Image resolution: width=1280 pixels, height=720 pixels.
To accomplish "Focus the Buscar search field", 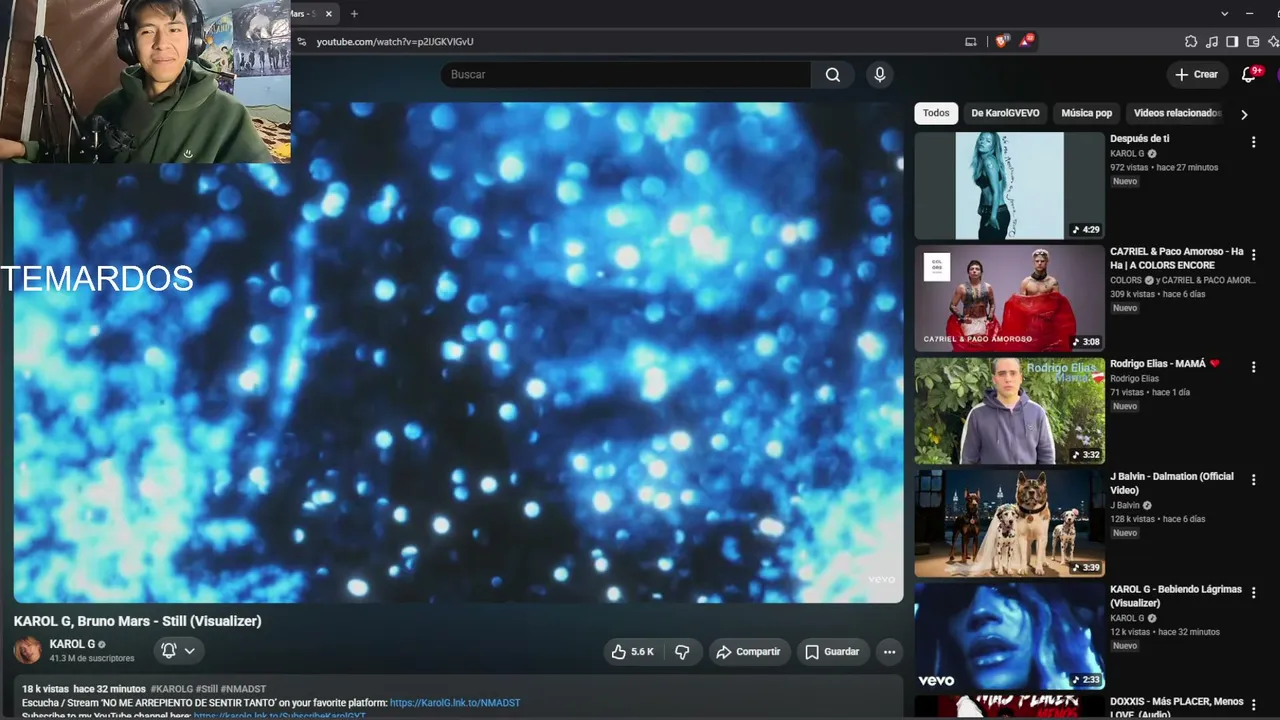I will point(628,74).
